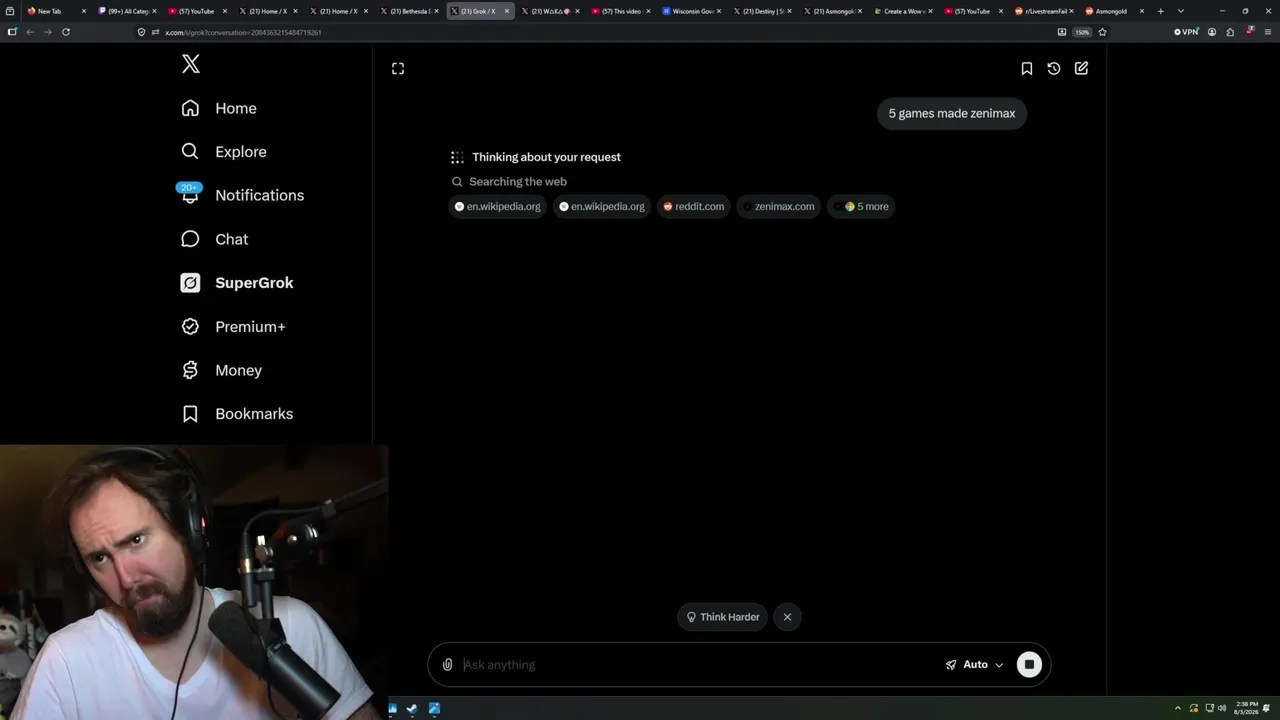Show hidden system tray icons
Screen dimensions: 1280x720
1177,709
